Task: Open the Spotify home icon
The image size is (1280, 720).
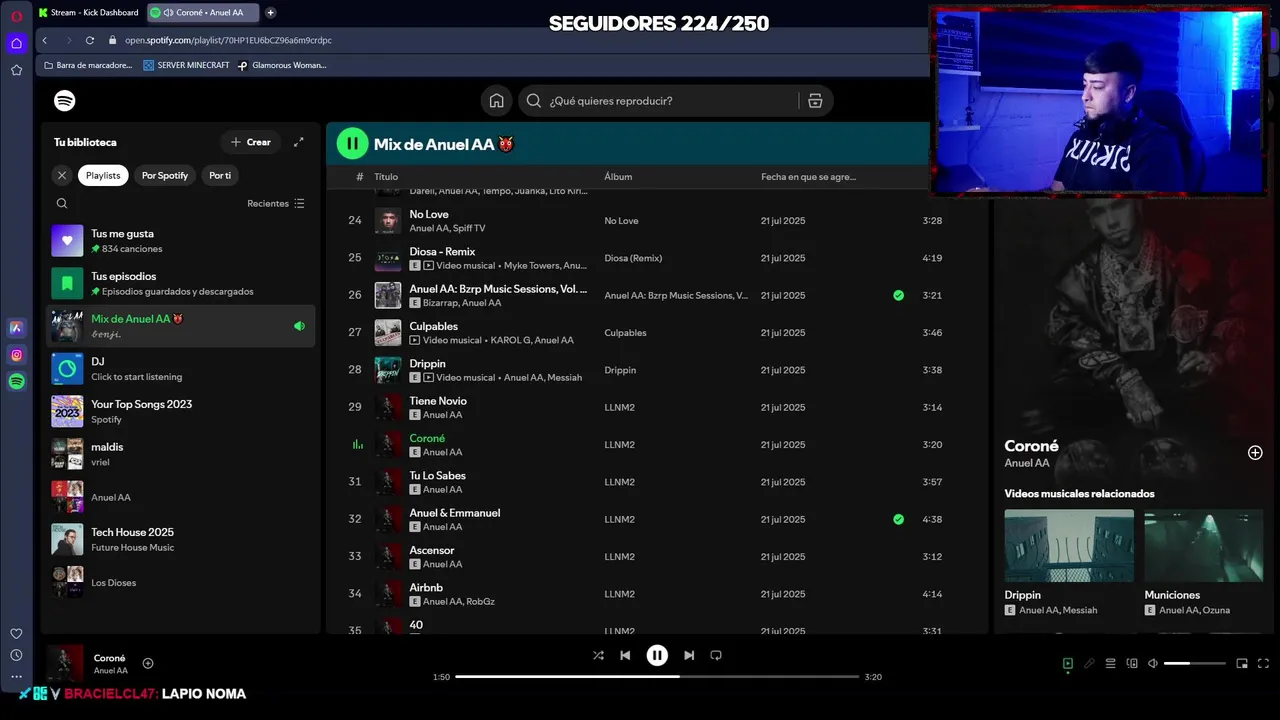Action: (x=496, y=101)
